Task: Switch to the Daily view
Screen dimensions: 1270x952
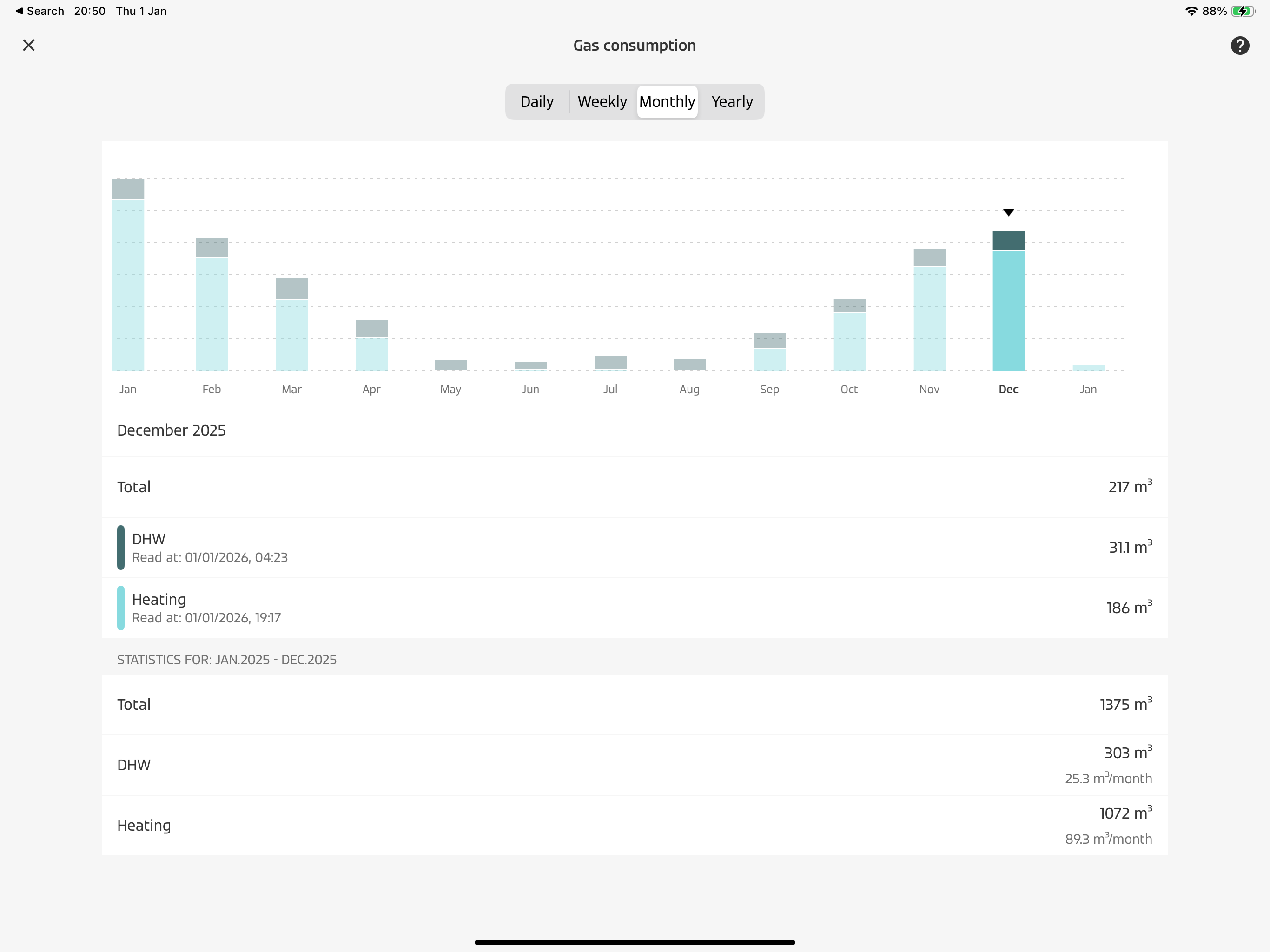Action: point(537,102)
